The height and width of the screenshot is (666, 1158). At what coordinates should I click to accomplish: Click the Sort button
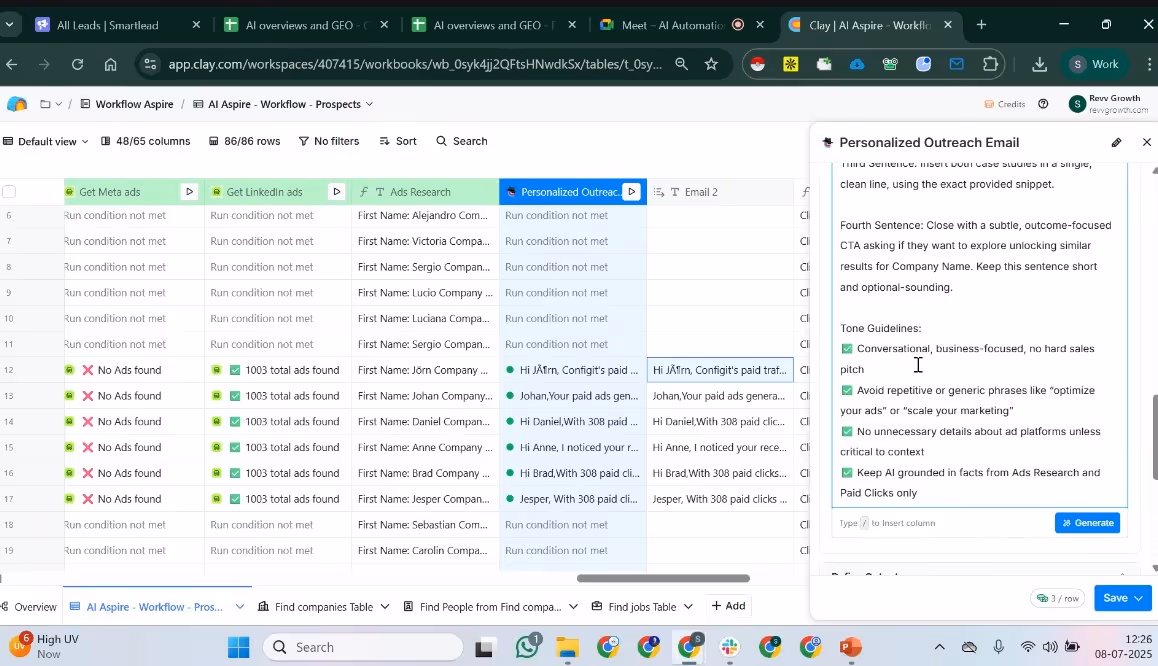click(x=397, y=141)
